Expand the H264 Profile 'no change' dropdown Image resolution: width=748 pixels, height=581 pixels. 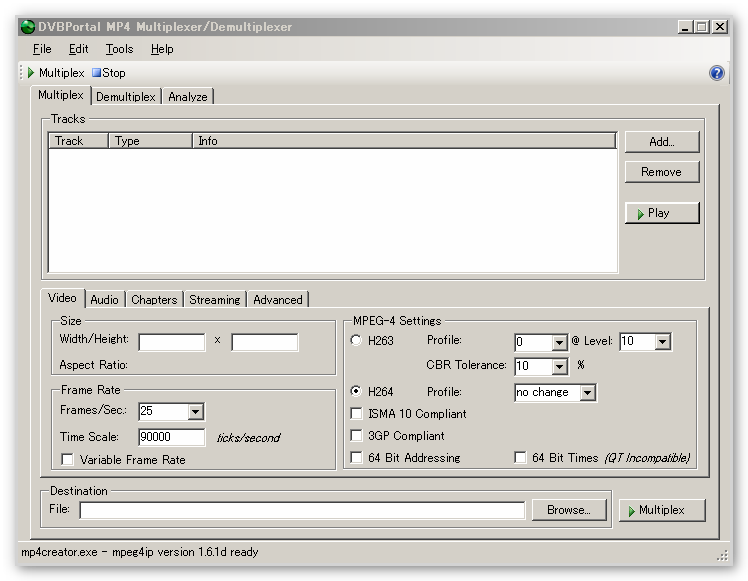[x=588, y=393]
